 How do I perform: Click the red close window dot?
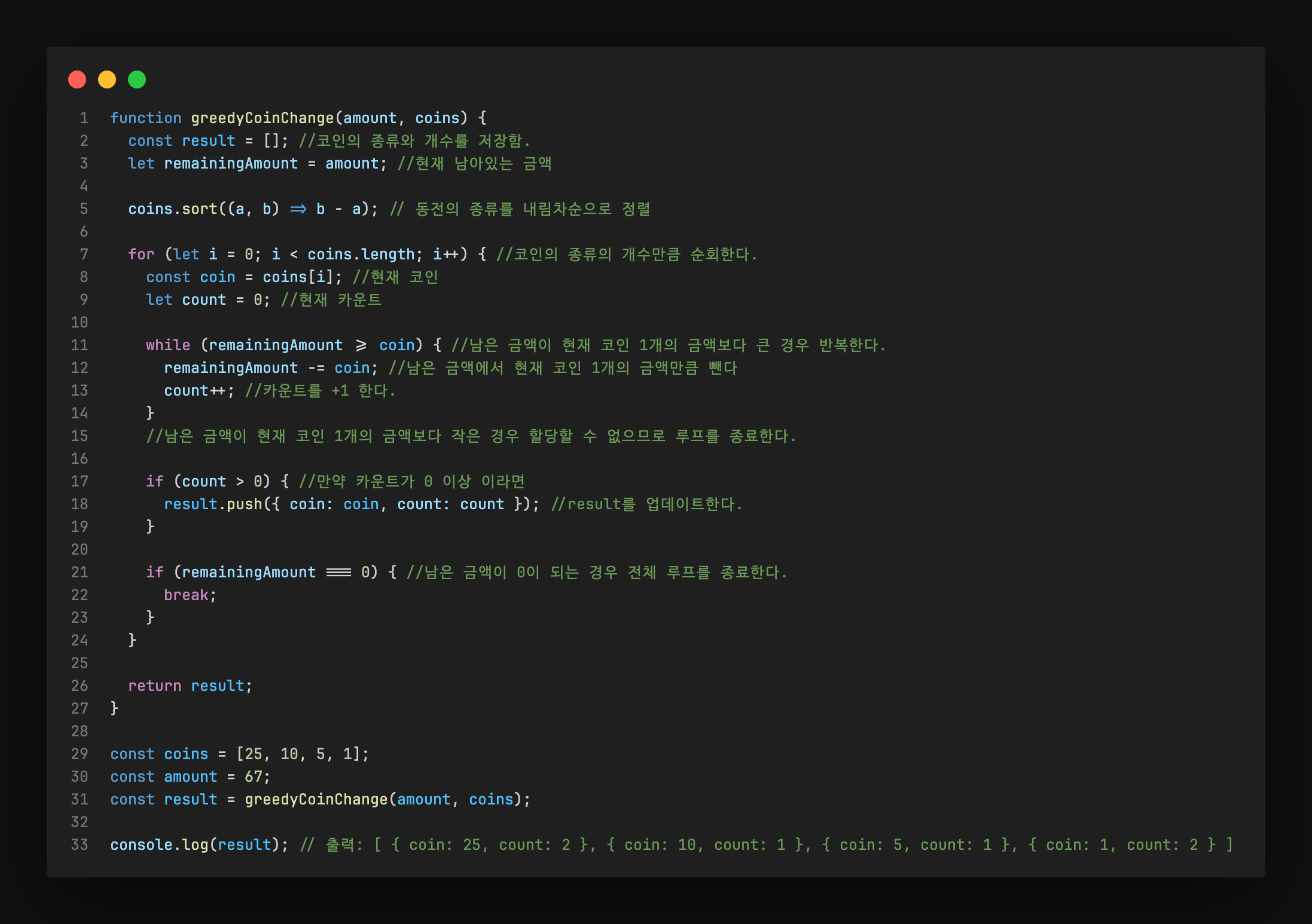pyautogui.click(x=77, y=79)
